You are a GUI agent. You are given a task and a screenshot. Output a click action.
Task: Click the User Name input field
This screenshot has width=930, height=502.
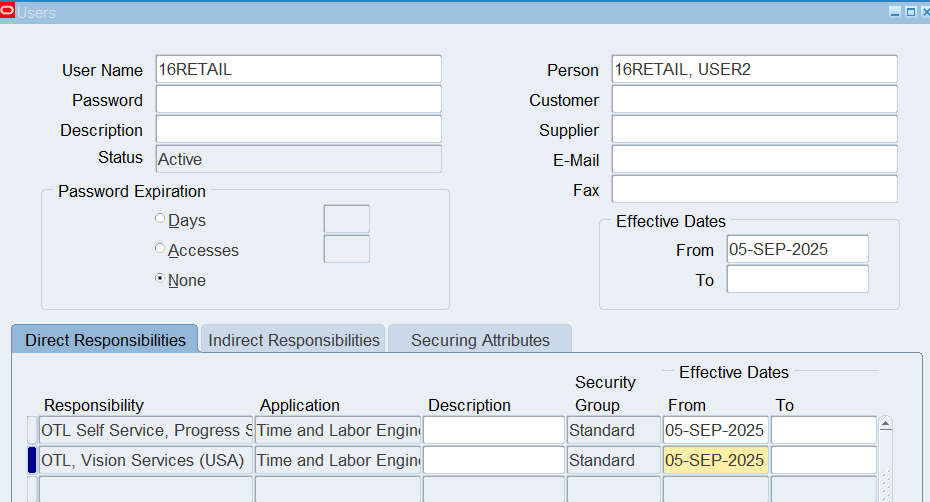(x=298, y=69)
